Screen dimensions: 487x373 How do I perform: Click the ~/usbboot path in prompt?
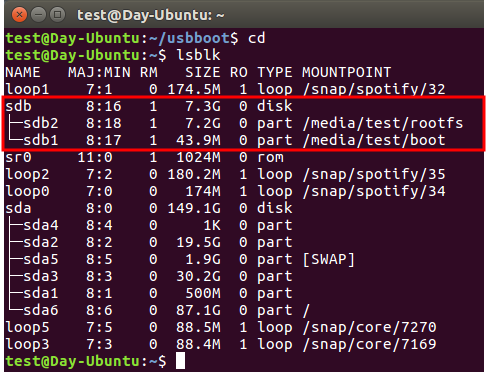189,38
